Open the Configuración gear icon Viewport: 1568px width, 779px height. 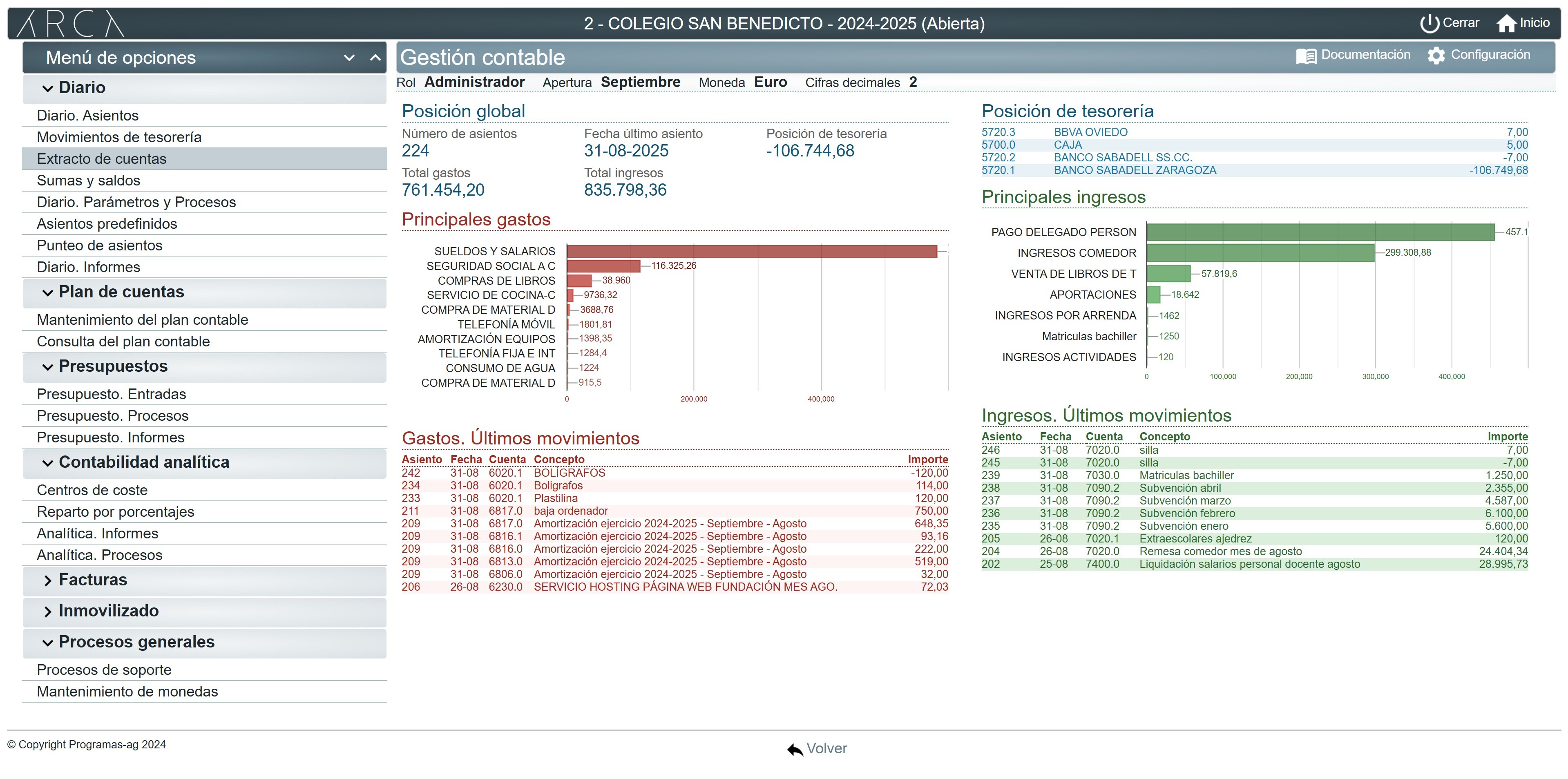(1436, 56)
